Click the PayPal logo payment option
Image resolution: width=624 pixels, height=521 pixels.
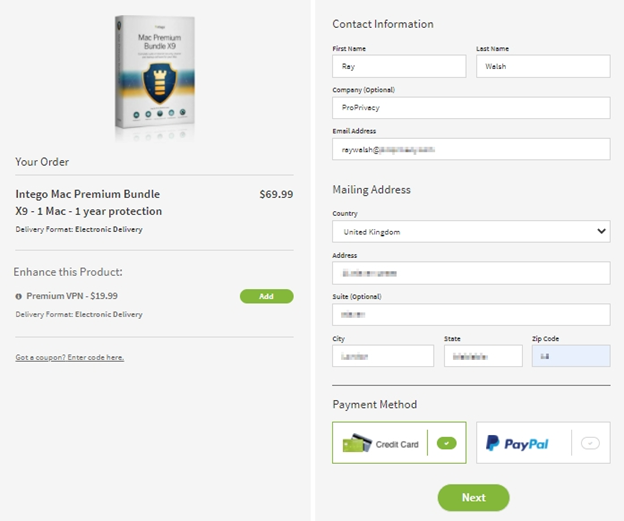pyautogui.click(x=517, y=443)
